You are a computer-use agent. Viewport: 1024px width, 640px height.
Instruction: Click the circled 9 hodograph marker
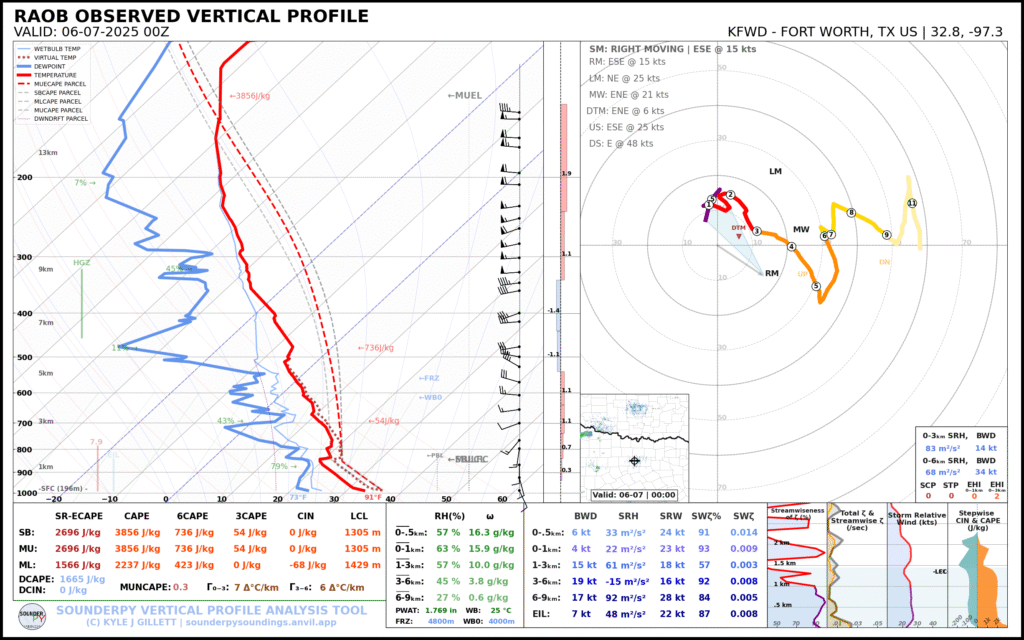pos(886,235)
